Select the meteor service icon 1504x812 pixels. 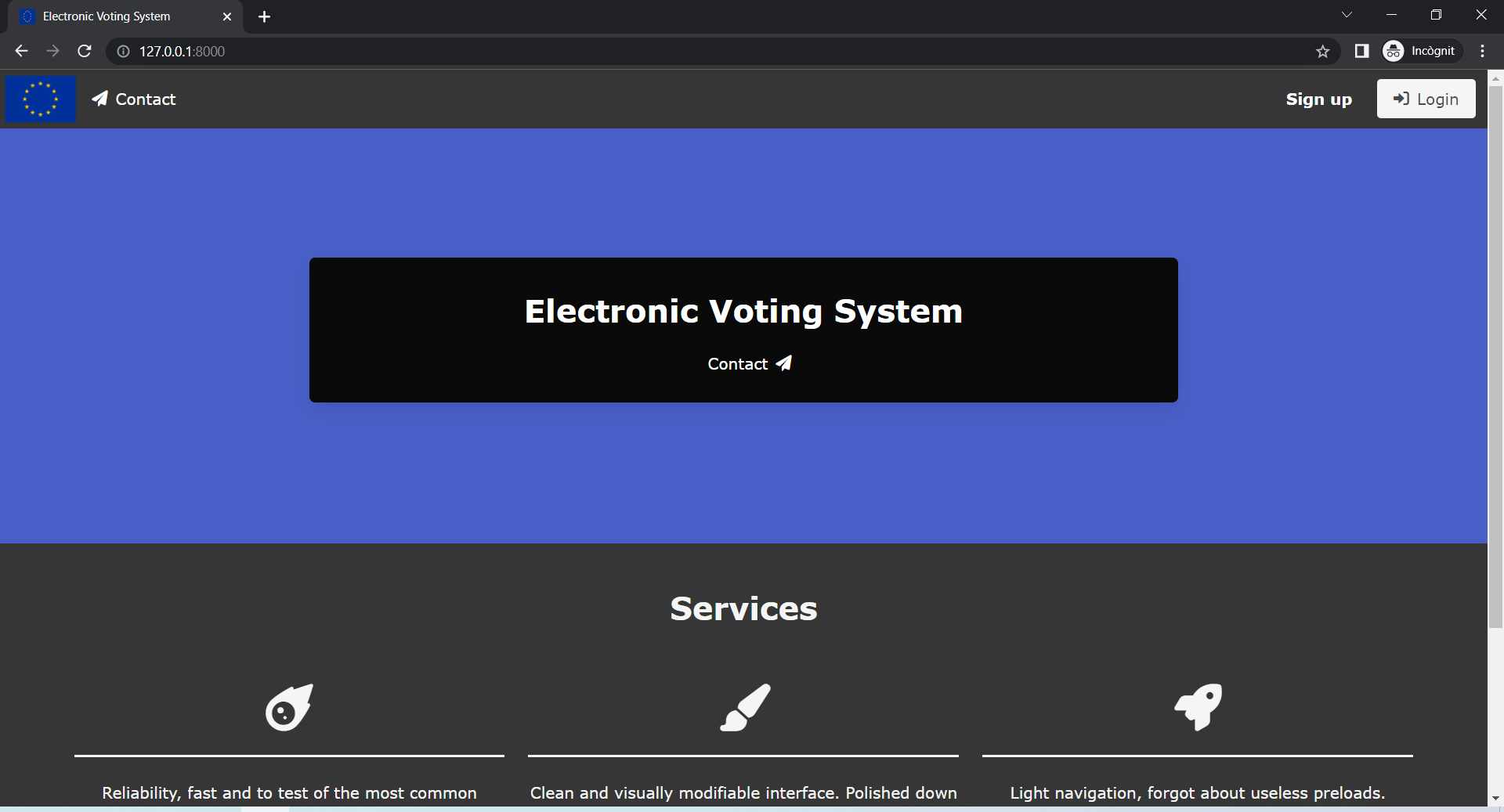pos(288,707)
